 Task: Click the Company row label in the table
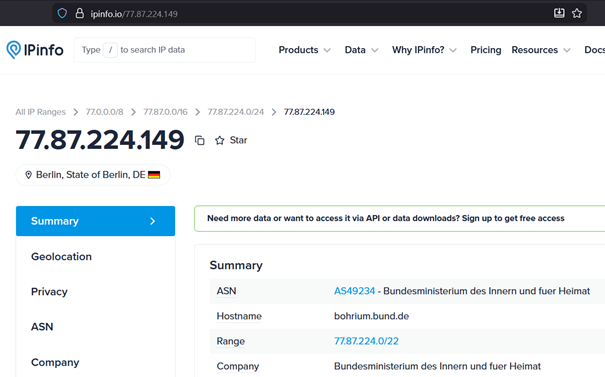point(238,366)
